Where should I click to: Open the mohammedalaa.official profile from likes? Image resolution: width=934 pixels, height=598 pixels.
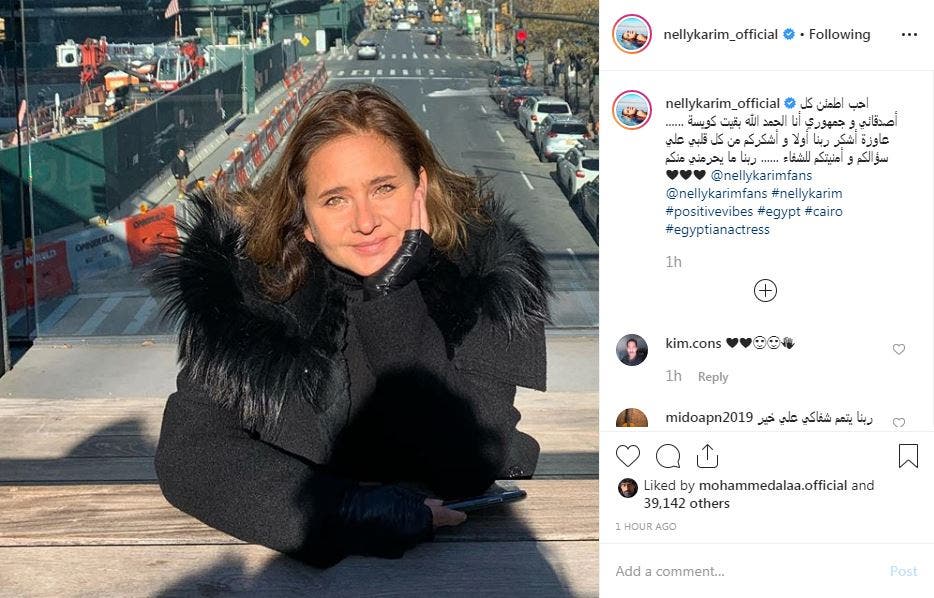click(x=773, y=485)
